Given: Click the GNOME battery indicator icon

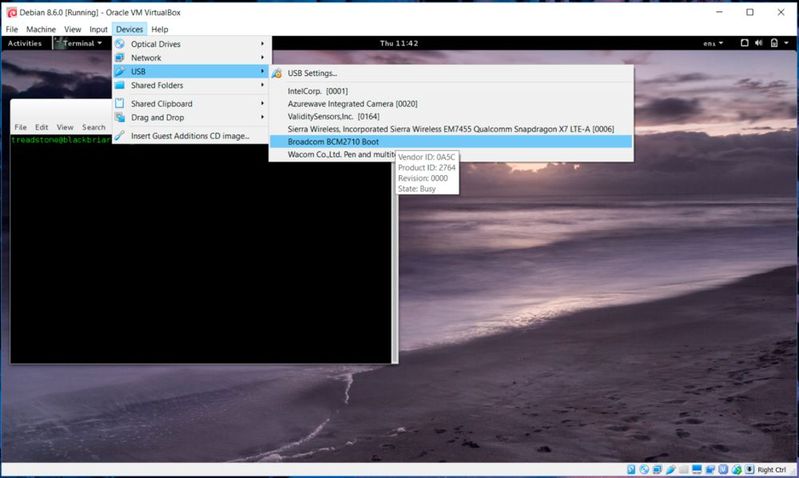Looking at the screenshot, I should pyautogui.click(x=774, y=43).
